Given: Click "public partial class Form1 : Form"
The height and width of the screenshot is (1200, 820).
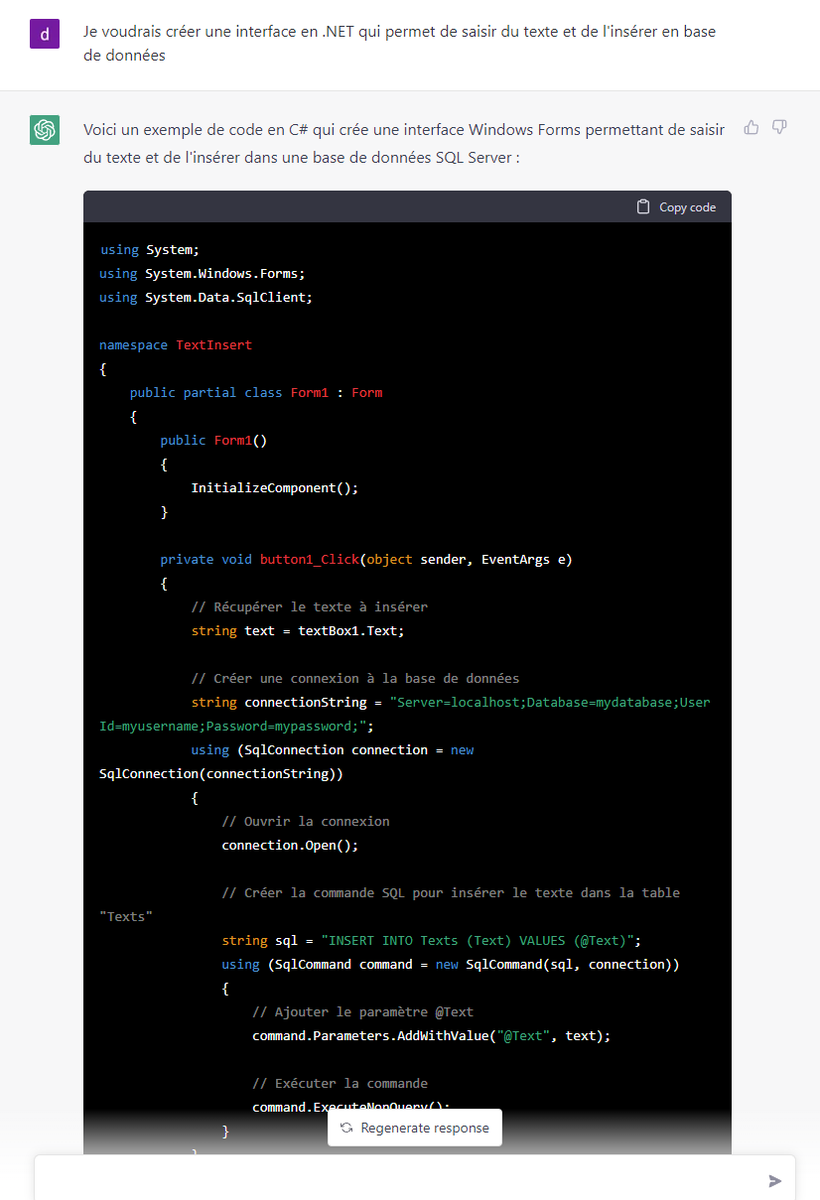Looking at the screenshot, I should point(256,393).
